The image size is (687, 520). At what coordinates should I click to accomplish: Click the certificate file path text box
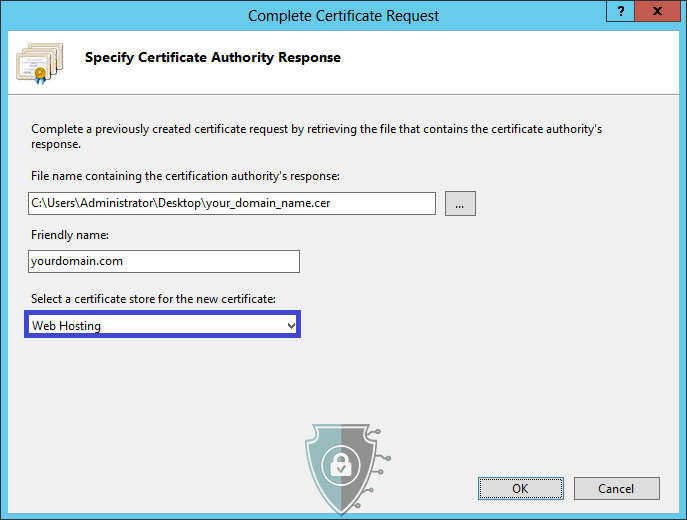click(x=231, y=204)
